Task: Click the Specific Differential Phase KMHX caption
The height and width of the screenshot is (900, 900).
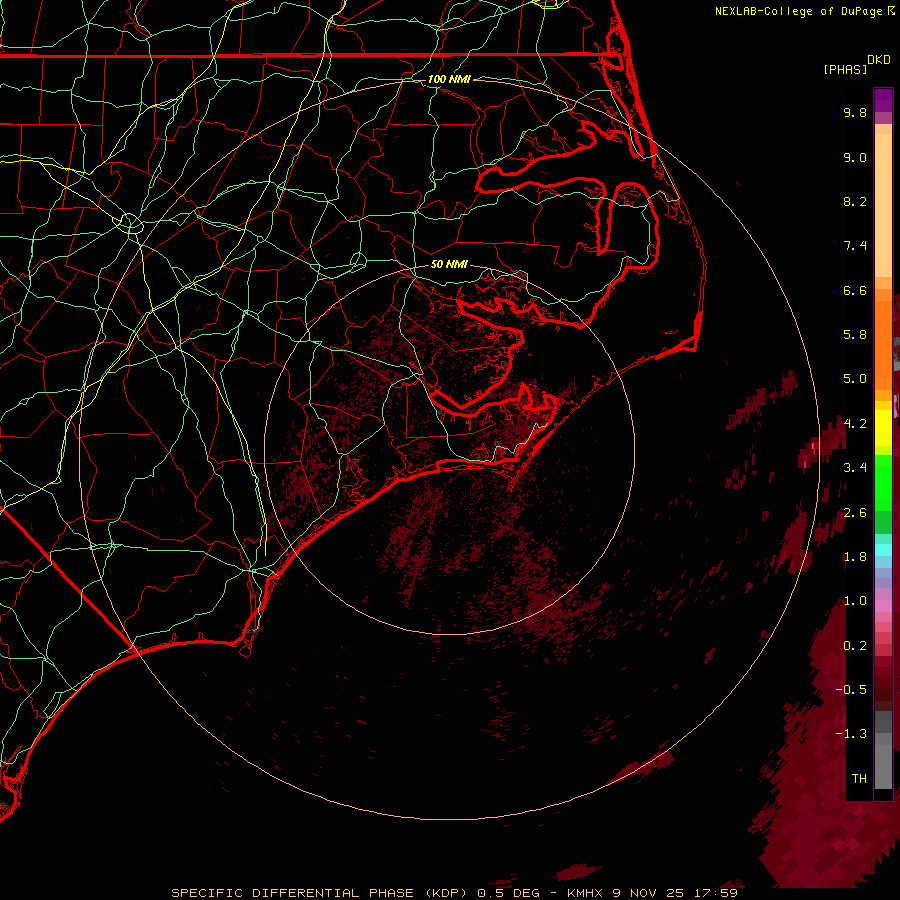Action: click(x=454, y=893)
